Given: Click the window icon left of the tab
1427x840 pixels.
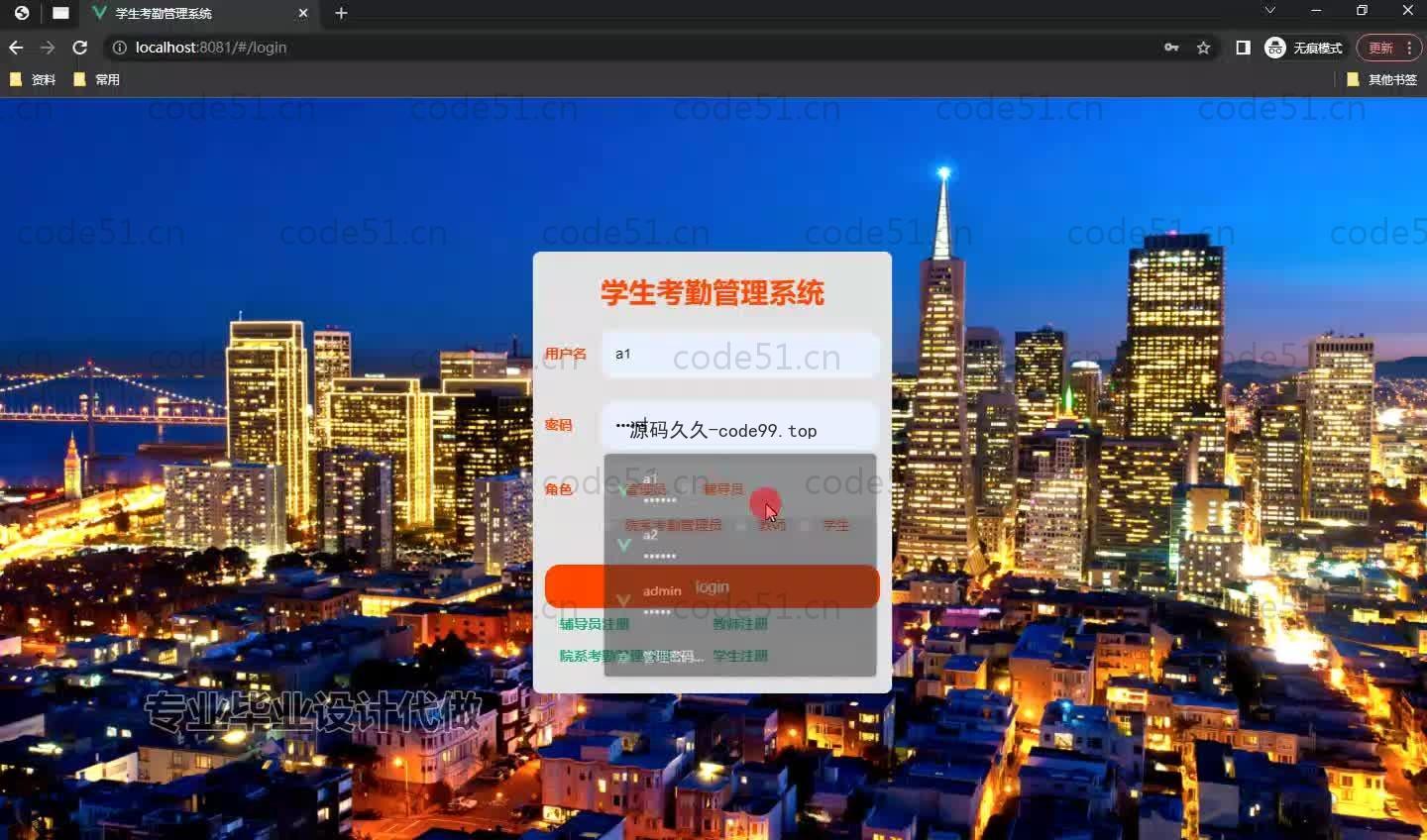Looking at the screenshot, I should (x=60, y=13).
